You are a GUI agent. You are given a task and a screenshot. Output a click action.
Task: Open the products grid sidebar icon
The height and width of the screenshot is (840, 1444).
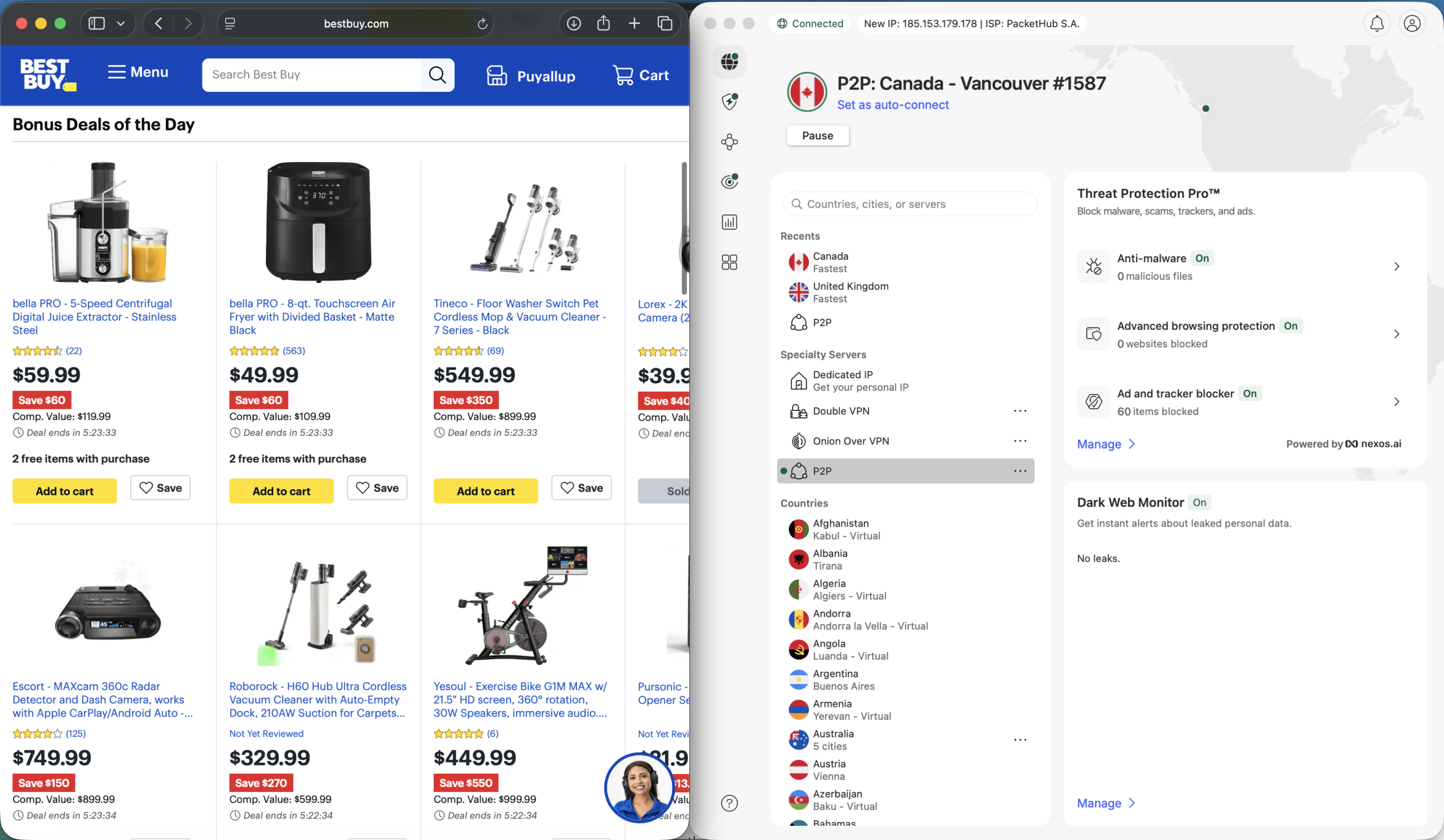point(729,262)
